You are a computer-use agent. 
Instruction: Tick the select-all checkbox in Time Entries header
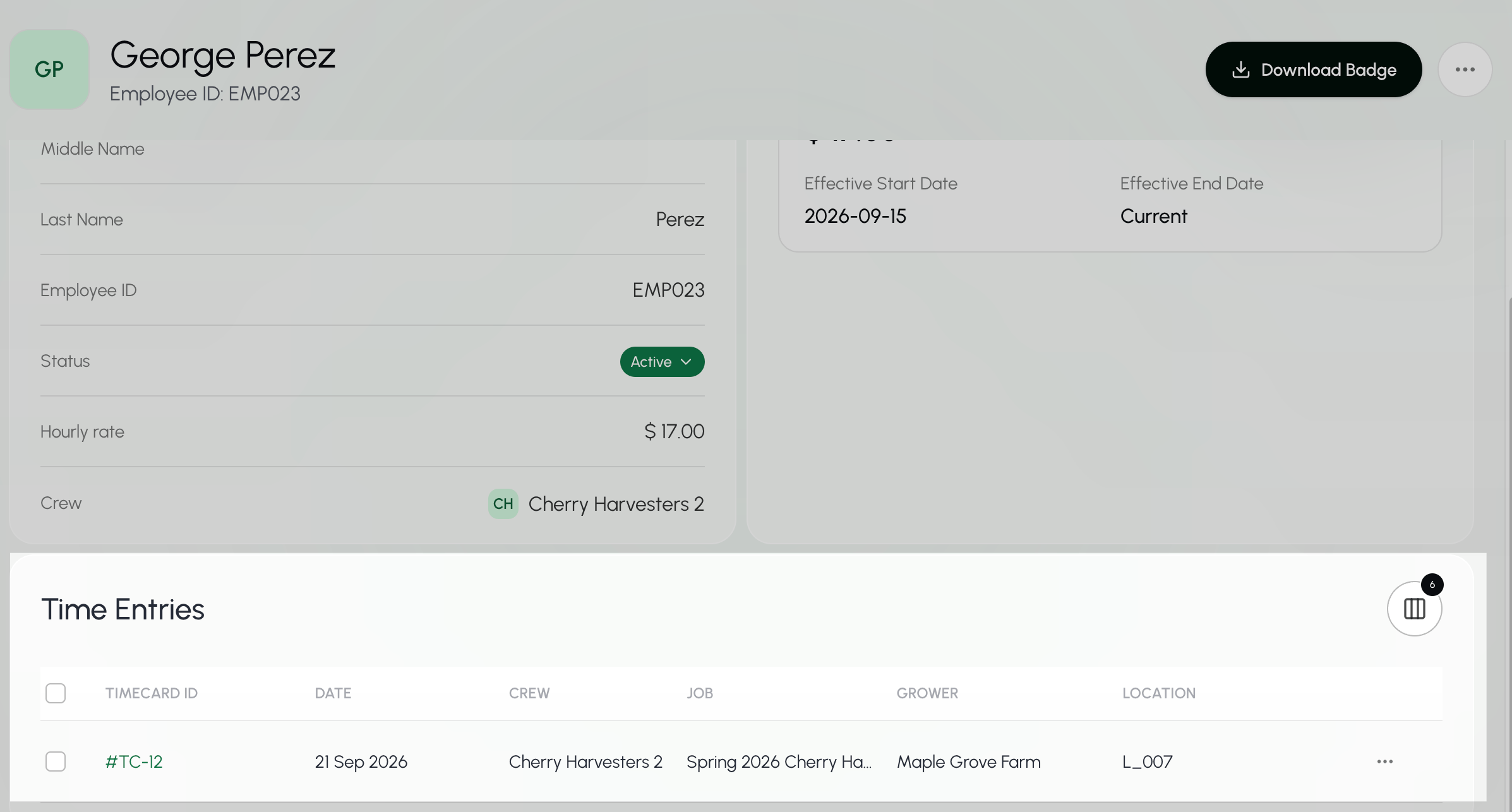coord(56,693)
